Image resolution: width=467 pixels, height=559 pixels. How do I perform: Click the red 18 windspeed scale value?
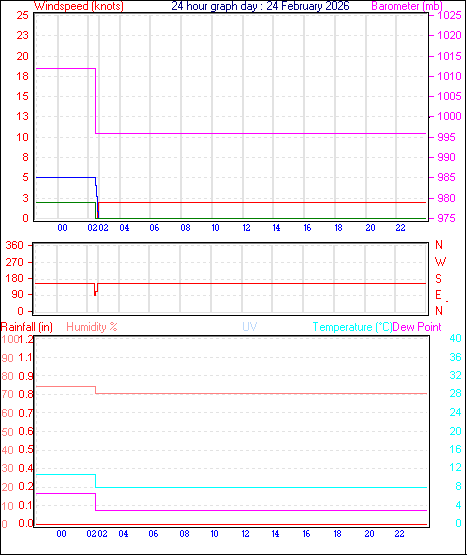click(x=22, y=76)
